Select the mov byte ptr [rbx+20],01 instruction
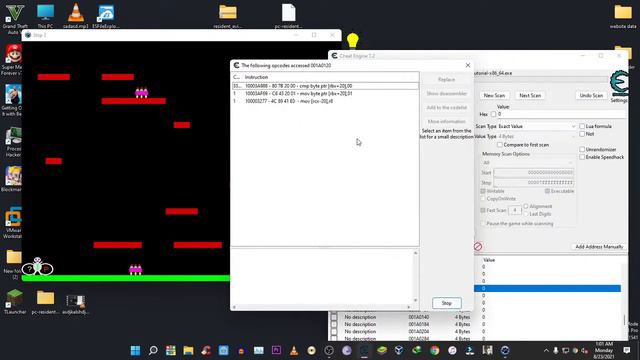This screenshot has width=640, height=360. click(325, 93)
